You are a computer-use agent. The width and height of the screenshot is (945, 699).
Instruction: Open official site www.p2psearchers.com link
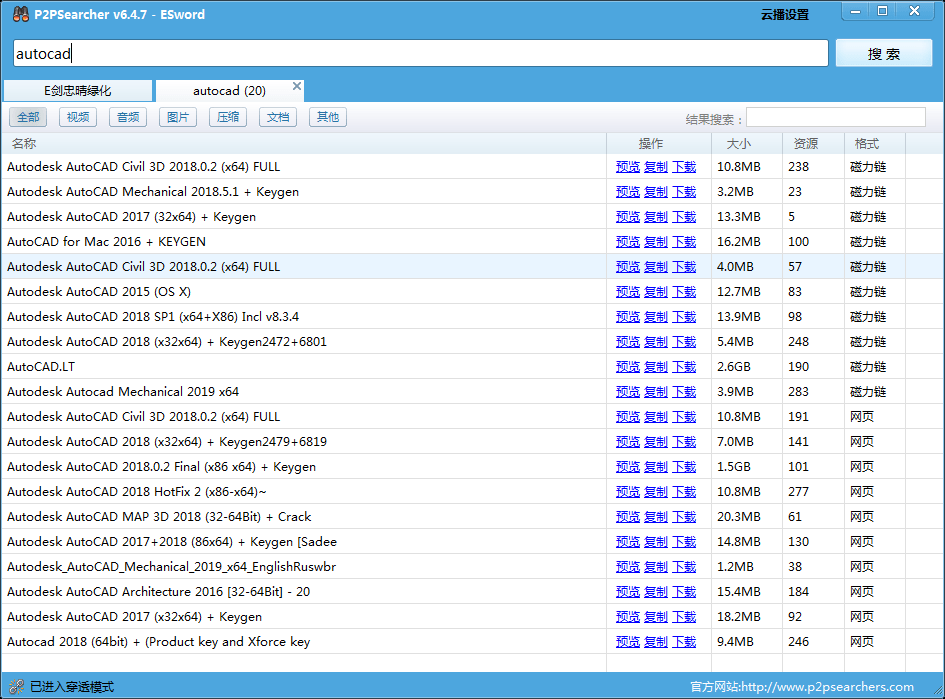point(802,687)
